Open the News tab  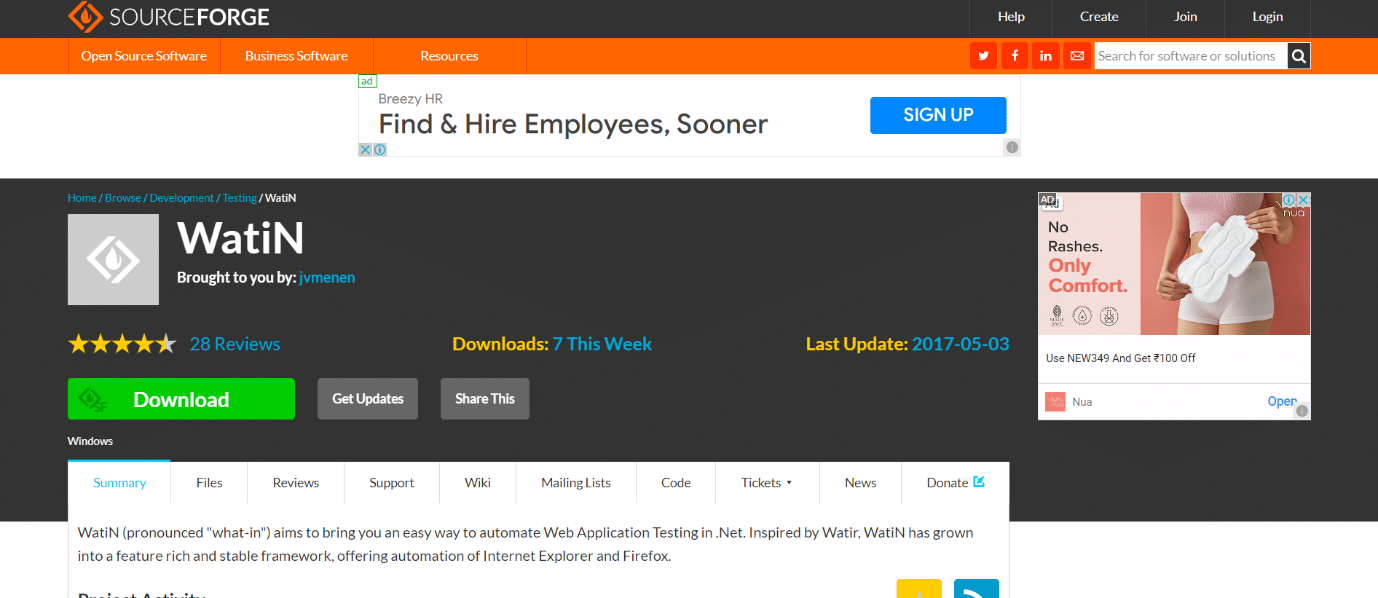[x=860, y=482]
